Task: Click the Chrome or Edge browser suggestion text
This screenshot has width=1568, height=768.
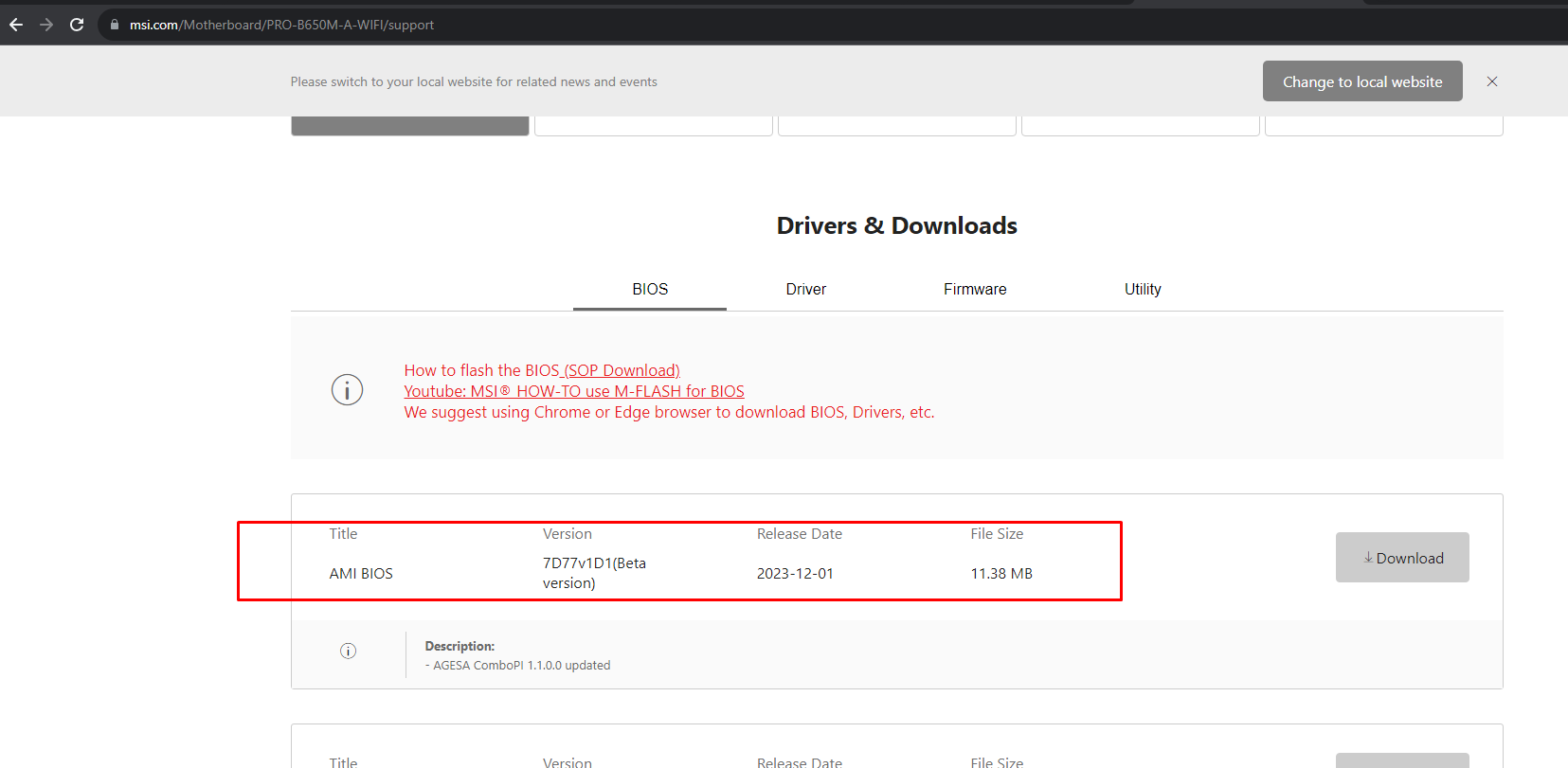Action: point(669,412)
